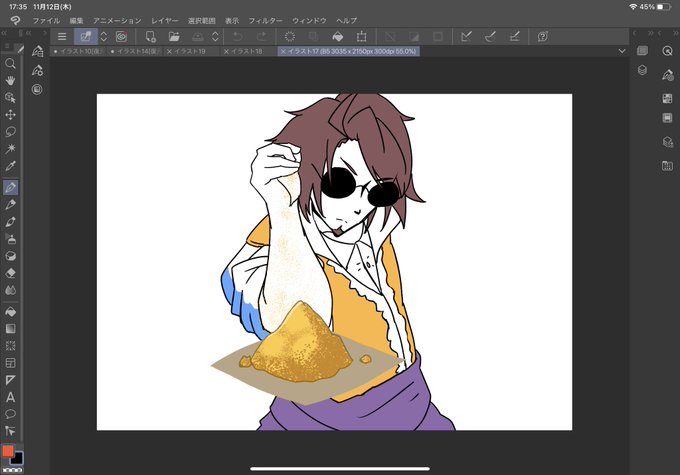Select the Eyedropper tool
Screen dimensions: 680x475
(x=10, y=166)
